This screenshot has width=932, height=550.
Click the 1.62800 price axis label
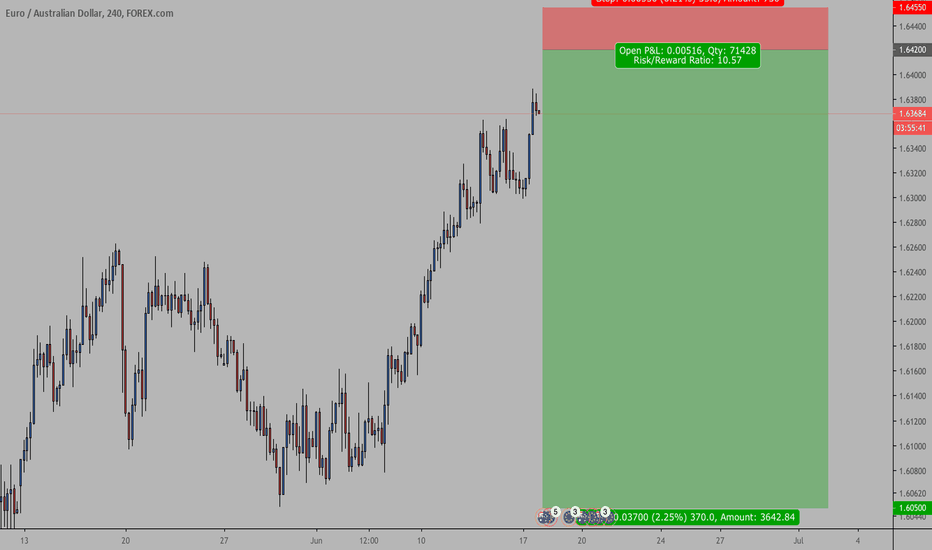tap(912, 223)
